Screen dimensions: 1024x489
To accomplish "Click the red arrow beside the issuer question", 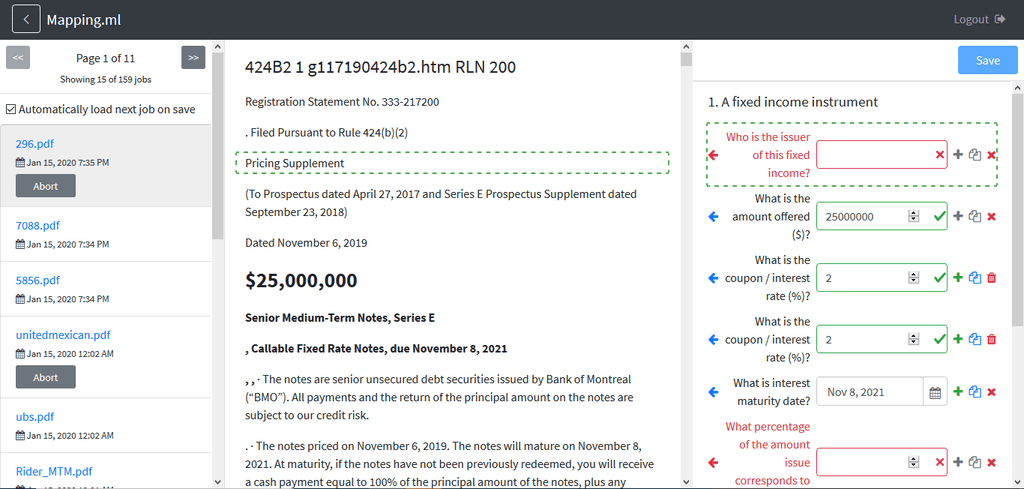I will pyautogui.click(x=713, y=155).
